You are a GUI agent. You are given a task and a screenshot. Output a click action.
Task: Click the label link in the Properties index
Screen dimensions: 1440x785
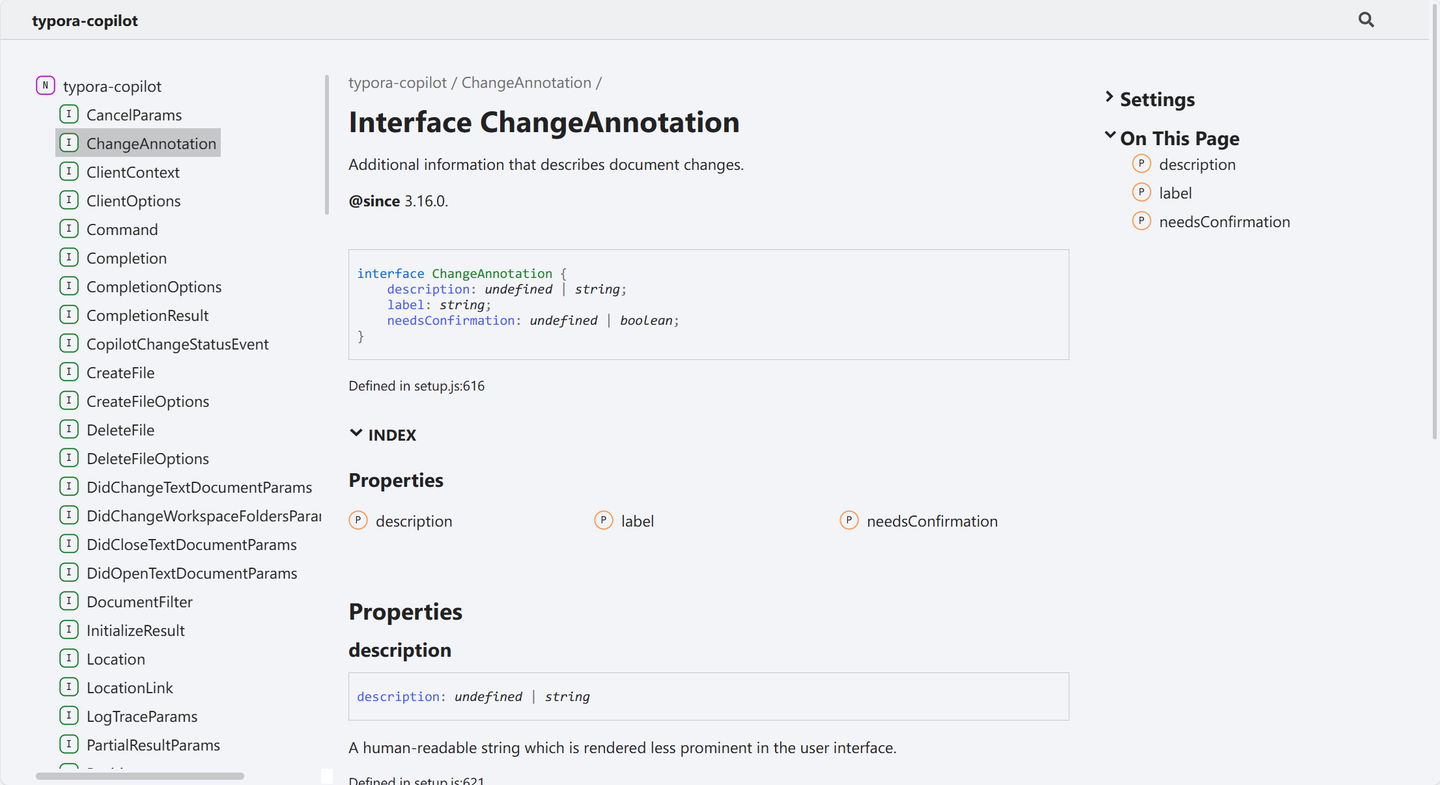pos(640,520)
